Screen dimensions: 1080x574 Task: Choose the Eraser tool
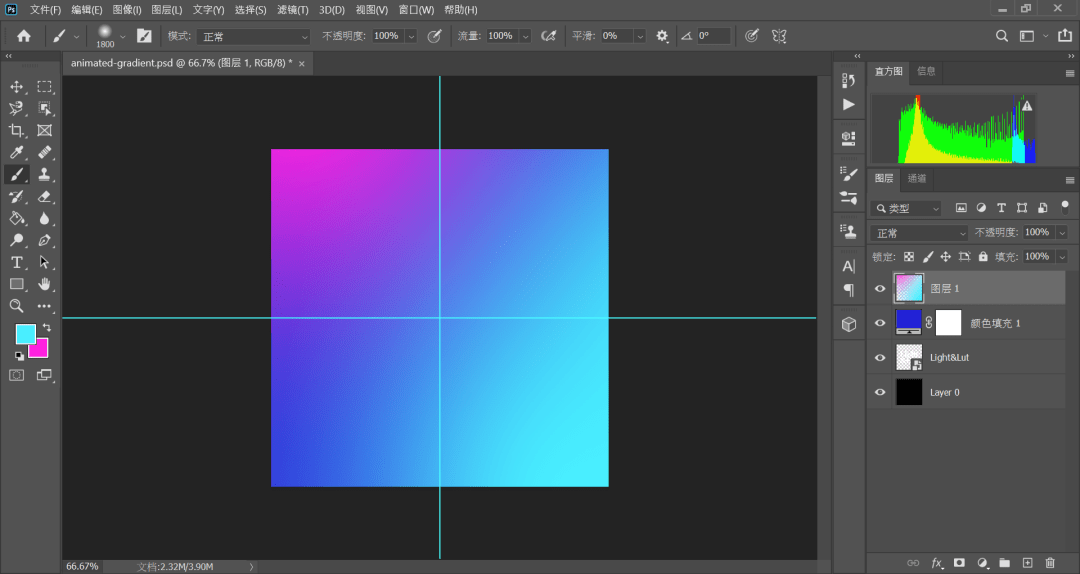click(45, 196)
